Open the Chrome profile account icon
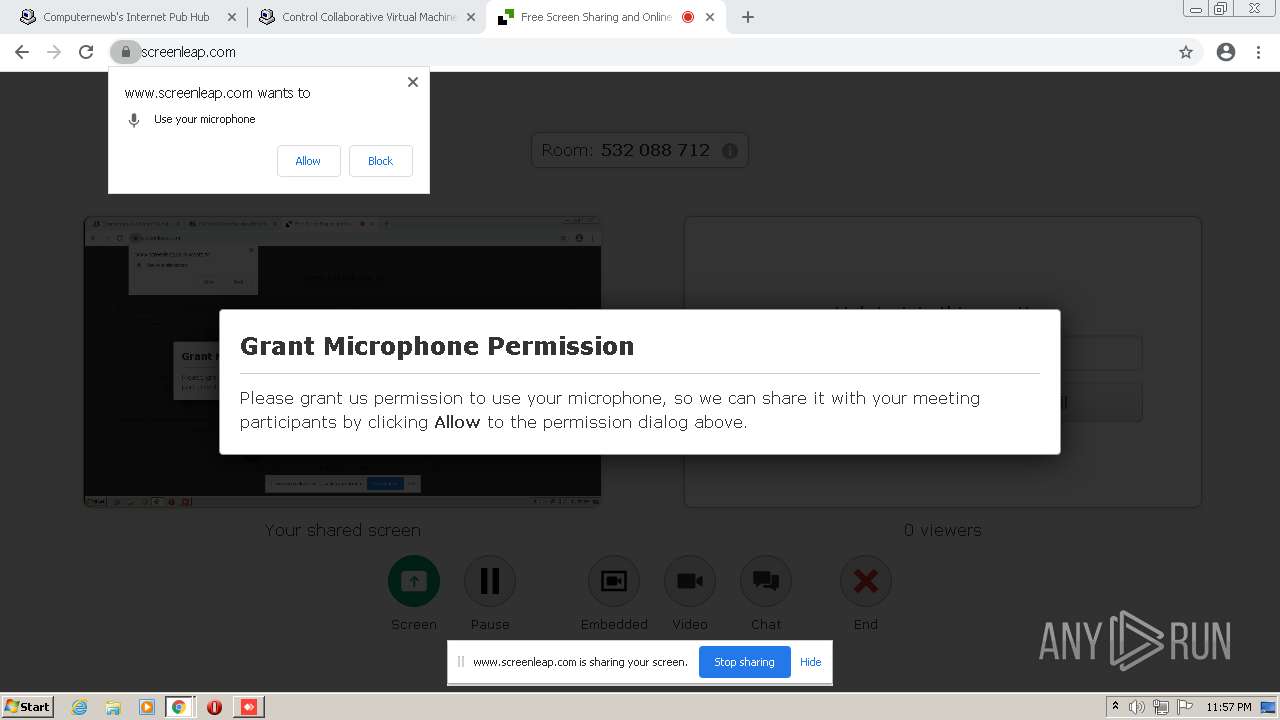The height and width of the screenshot is (720, 1280). pyautogui.click(x=1226, y=52)
